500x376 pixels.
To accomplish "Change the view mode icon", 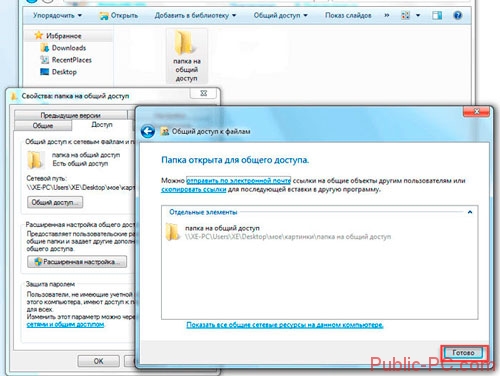I will tap(405, 15).
